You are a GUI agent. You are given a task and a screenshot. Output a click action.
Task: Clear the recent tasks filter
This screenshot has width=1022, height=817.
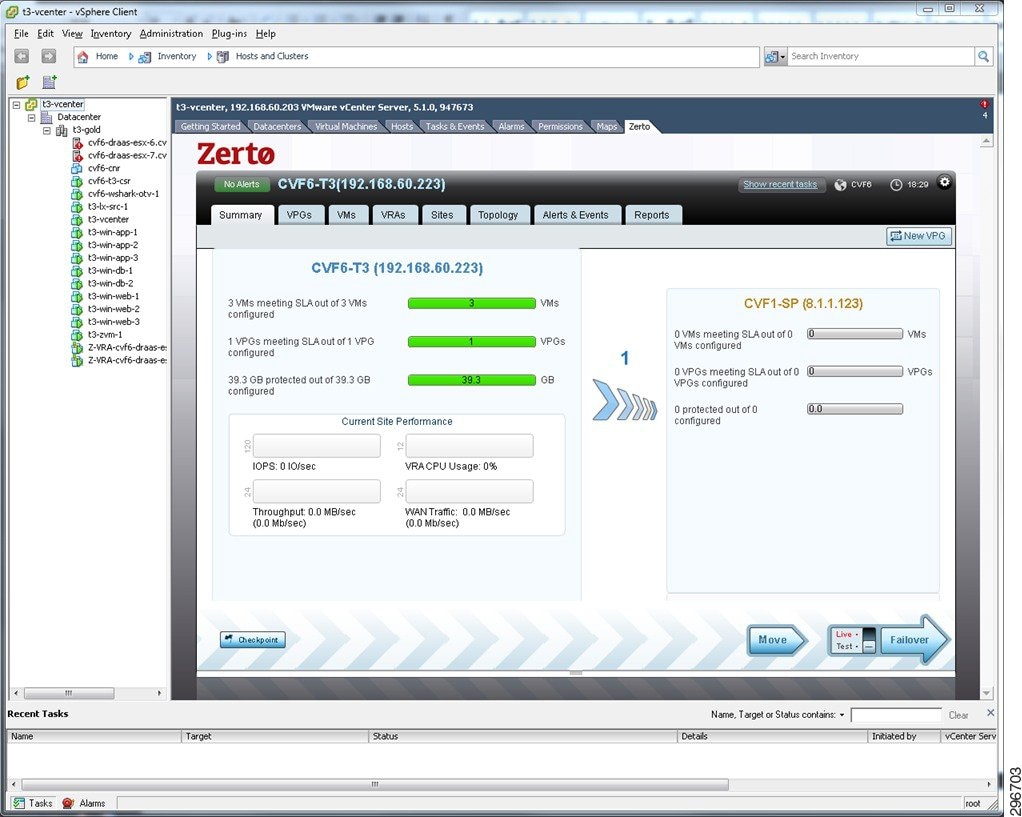958,715
